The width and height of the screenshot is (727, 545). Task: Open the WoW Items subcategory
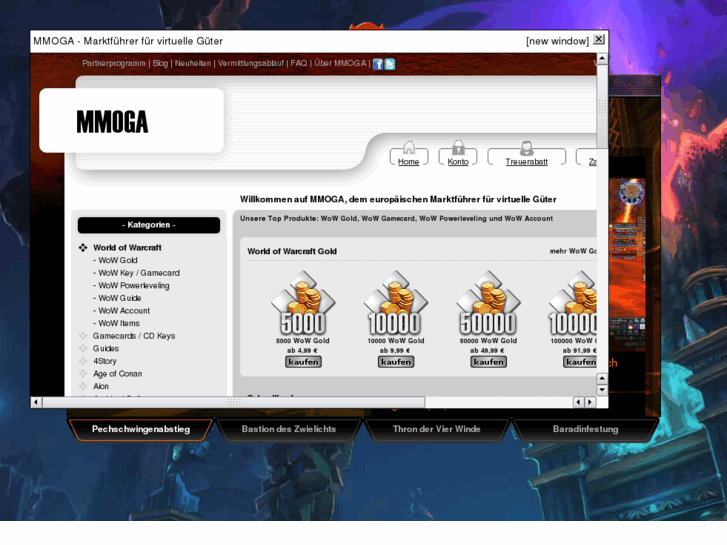click(x=119, y=323)
